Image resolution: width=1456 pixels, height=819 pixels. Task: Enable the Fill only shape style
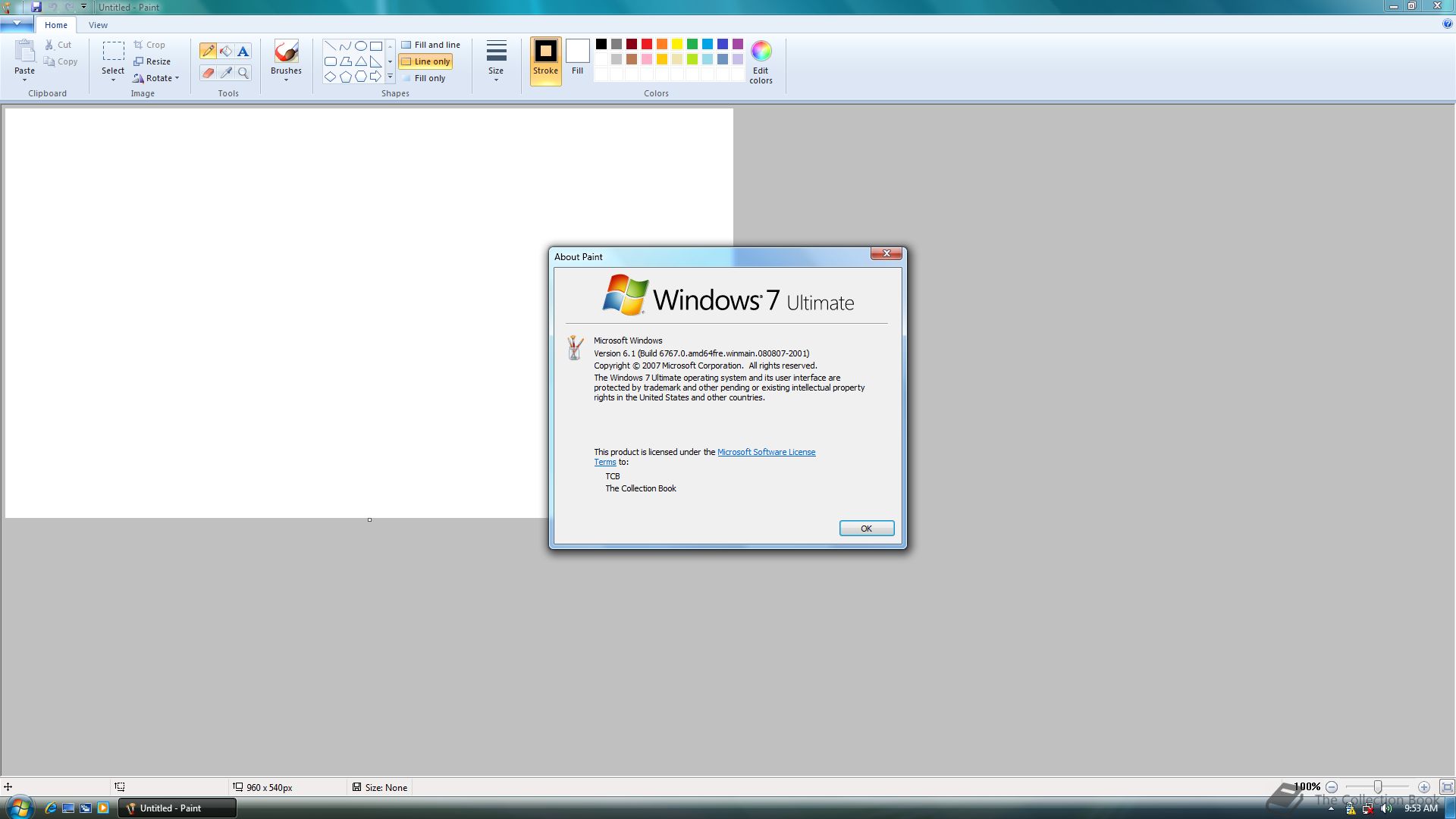423,78
